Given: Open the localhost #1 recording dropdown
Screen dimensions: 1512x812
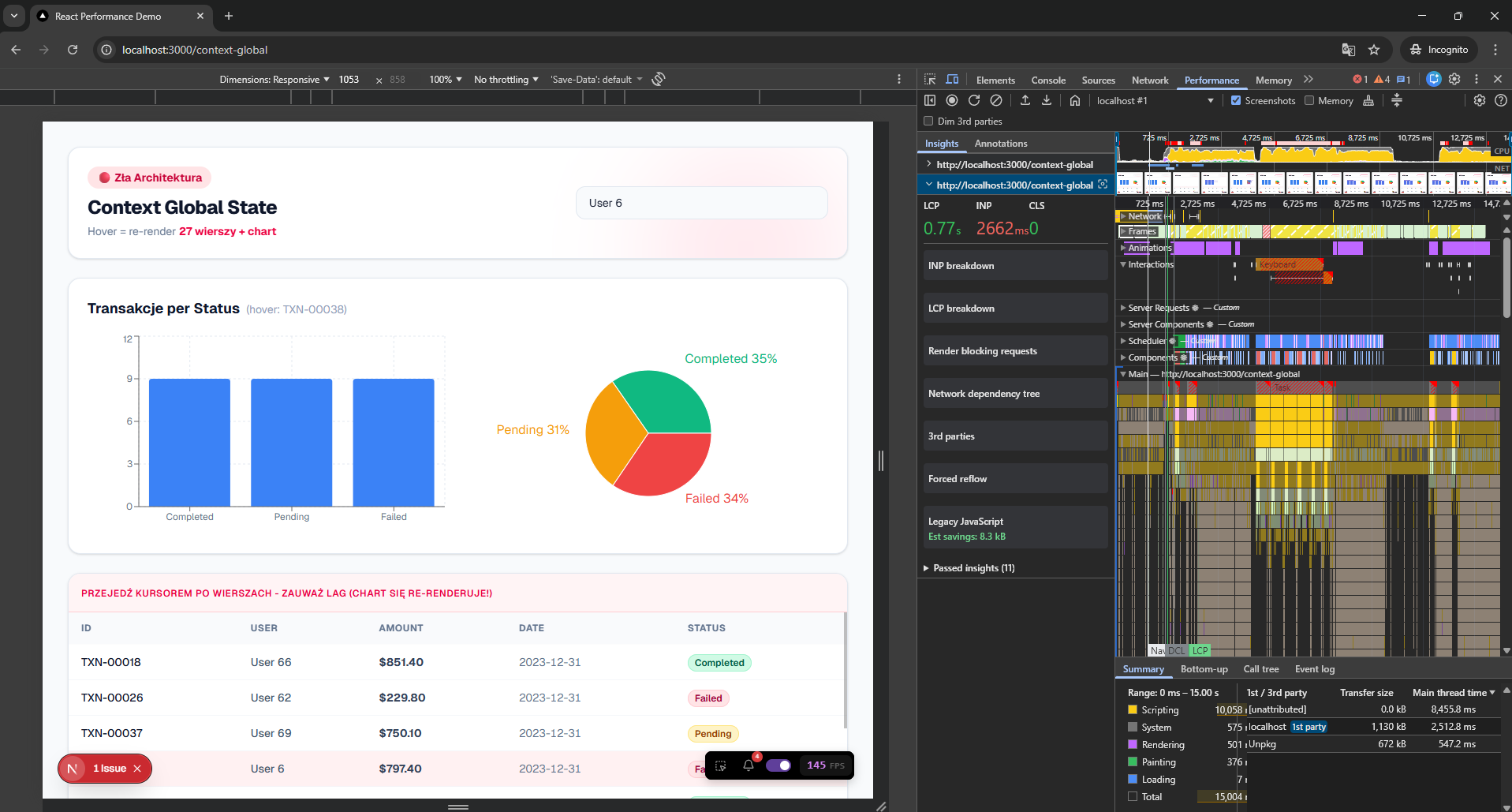Looking at the screenshot, I should click(1210, 100).
